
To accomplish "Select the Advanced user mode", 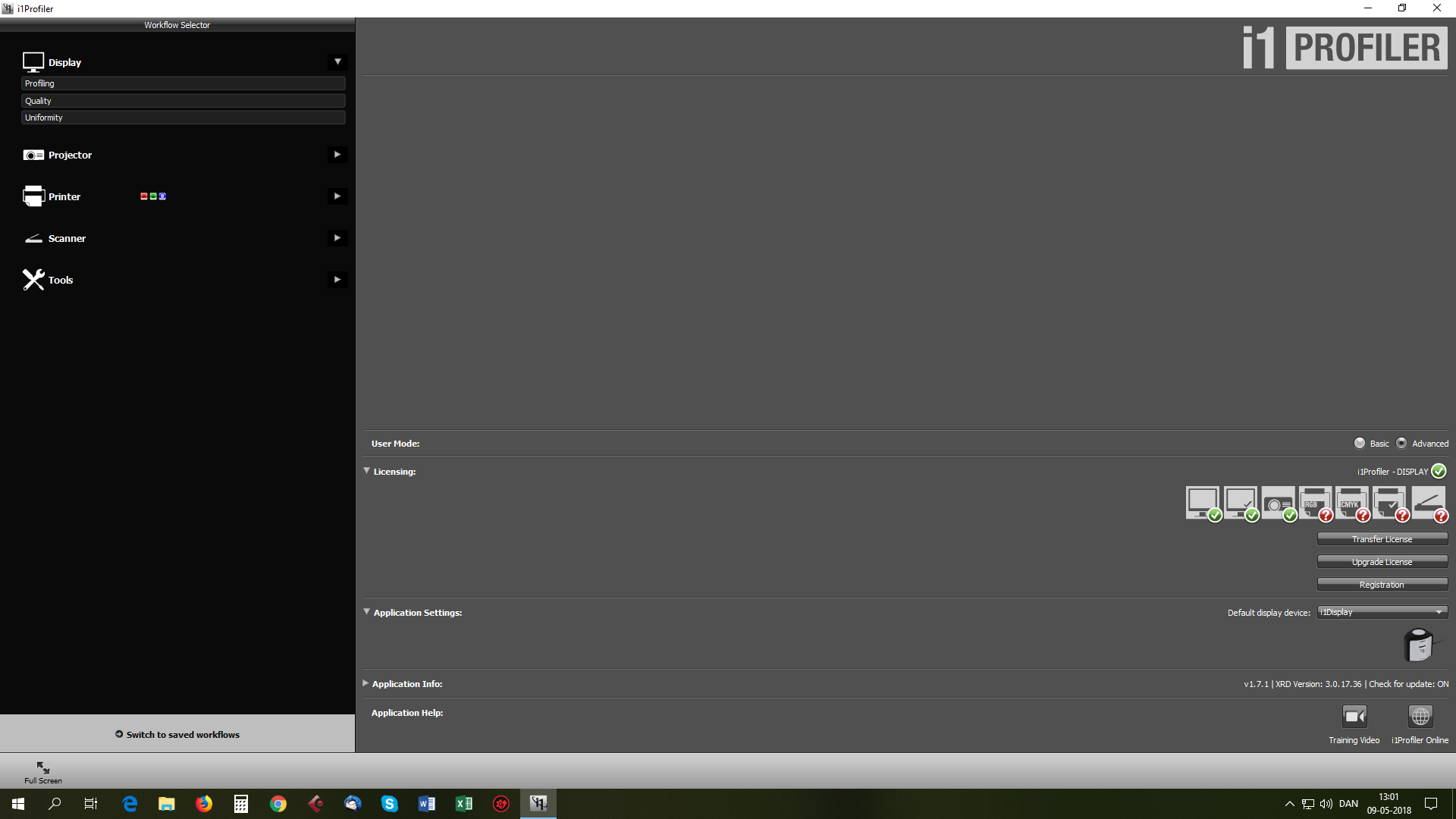I will 1401,443.
